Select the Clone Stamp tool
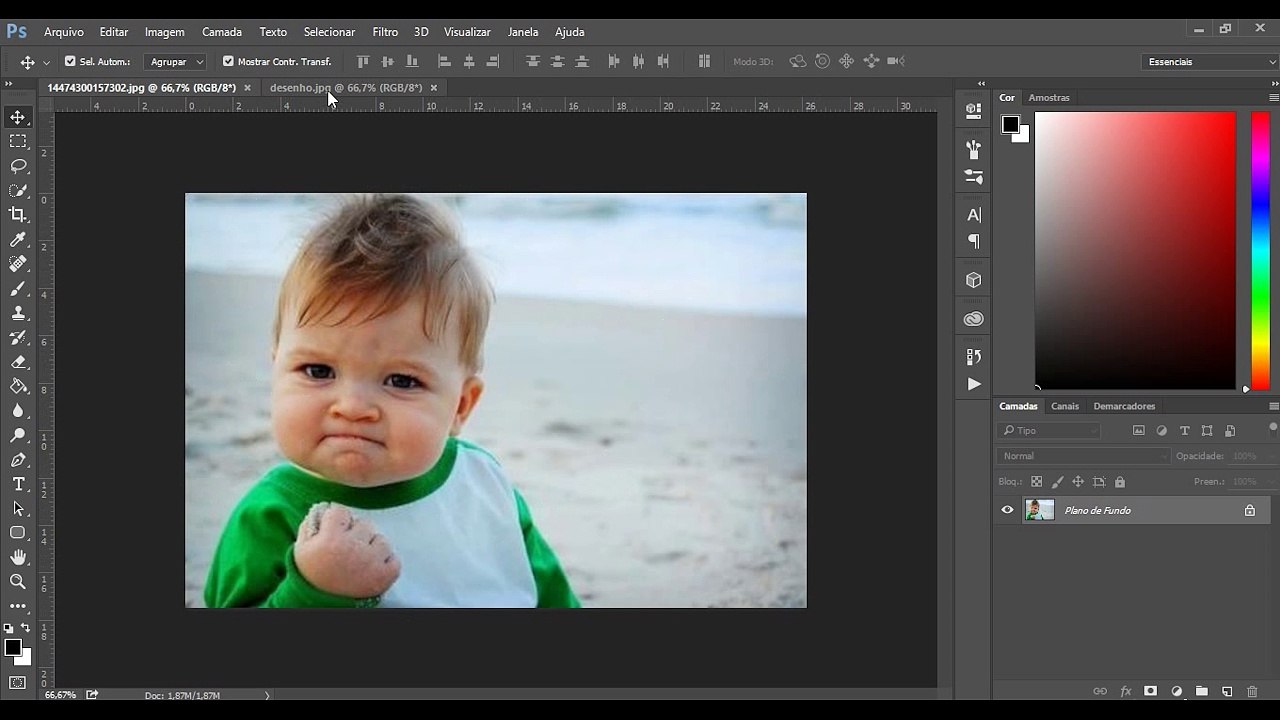 18,313
